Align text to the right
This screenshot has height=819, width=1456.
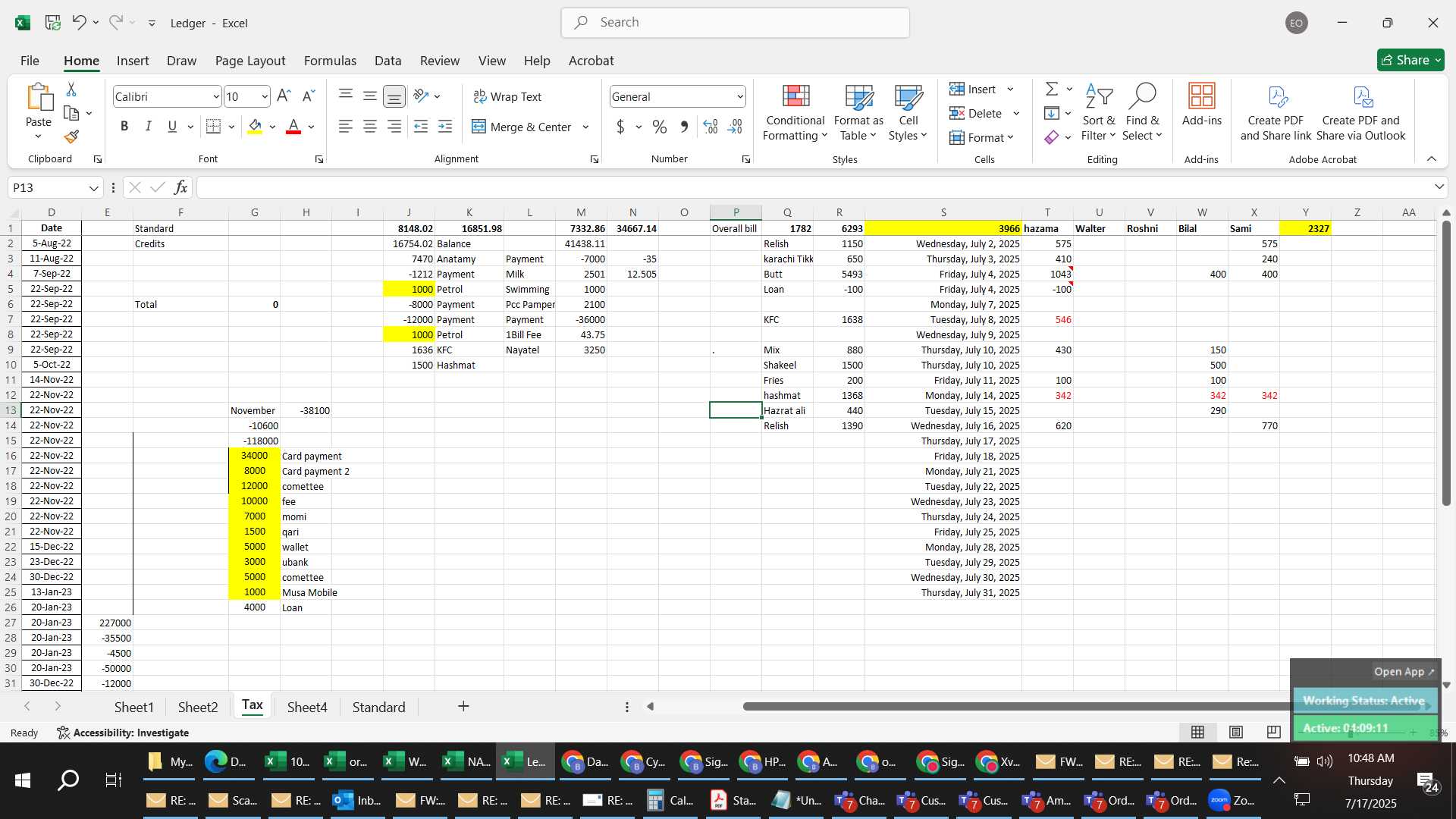394,127
